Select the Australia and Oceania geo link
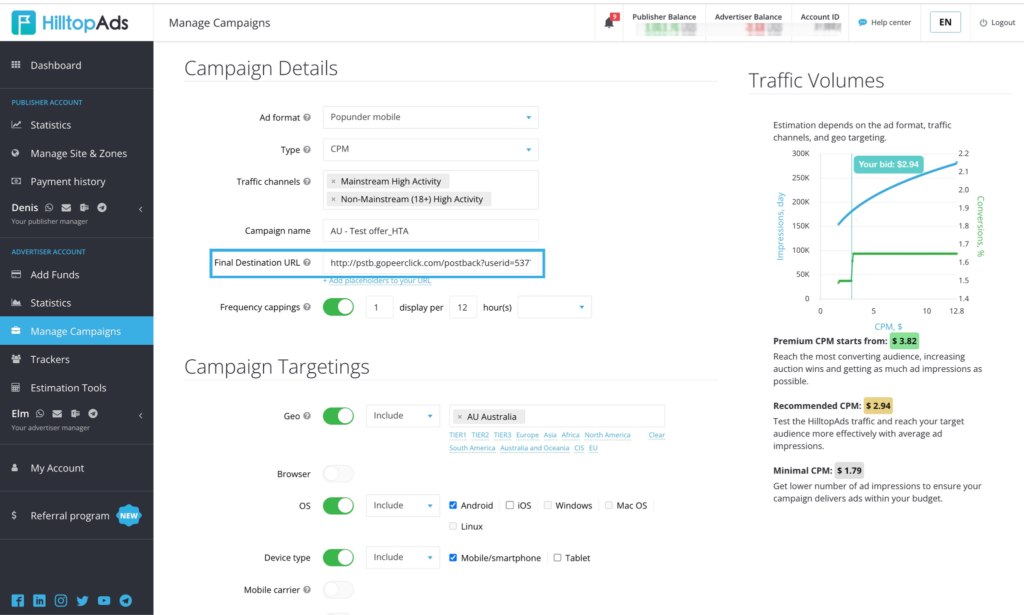Image resolution: width=1024 pixels, height=615 pixels. 534,448
